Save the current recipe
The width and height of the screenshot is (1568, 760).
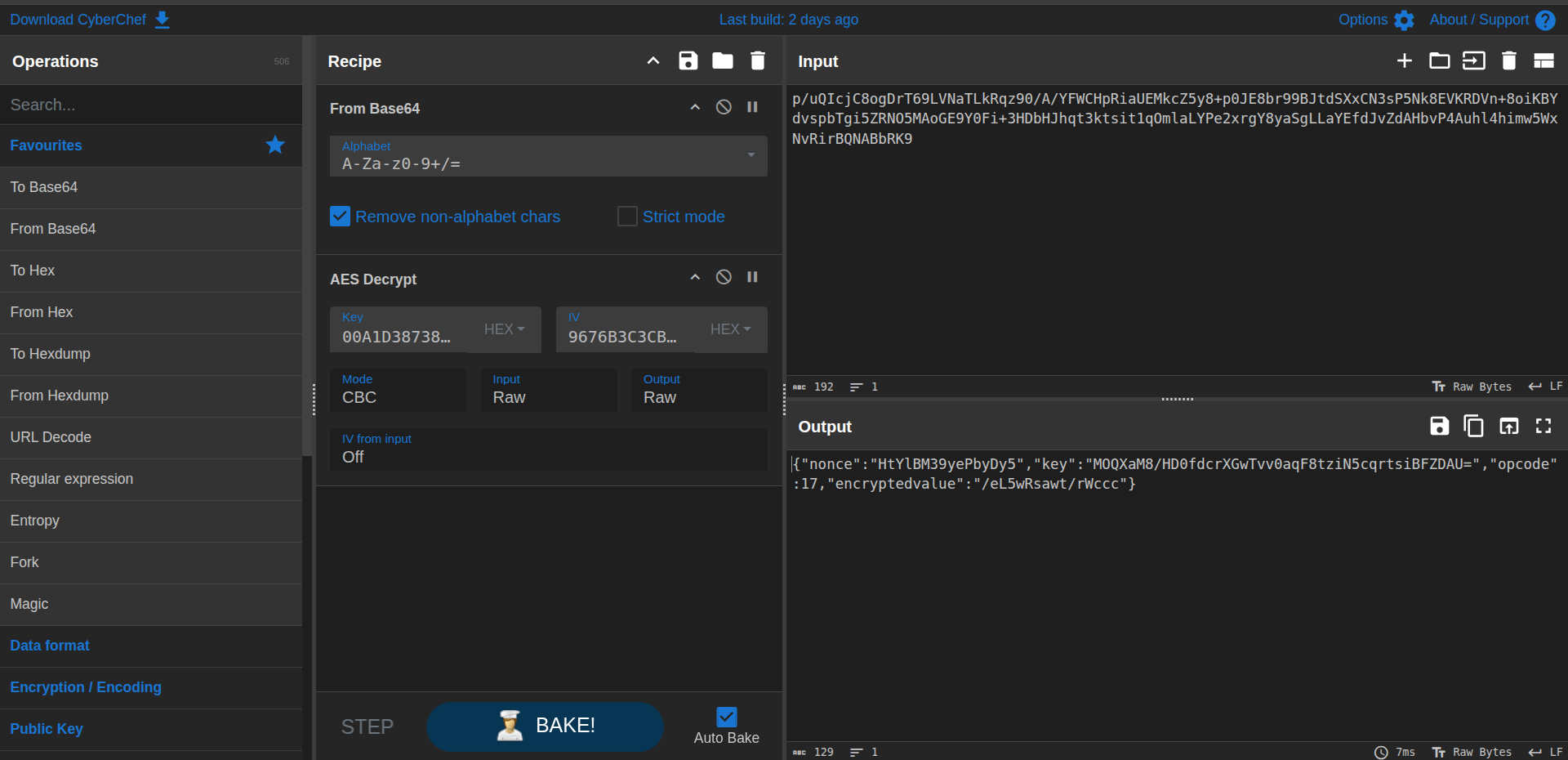688,60
